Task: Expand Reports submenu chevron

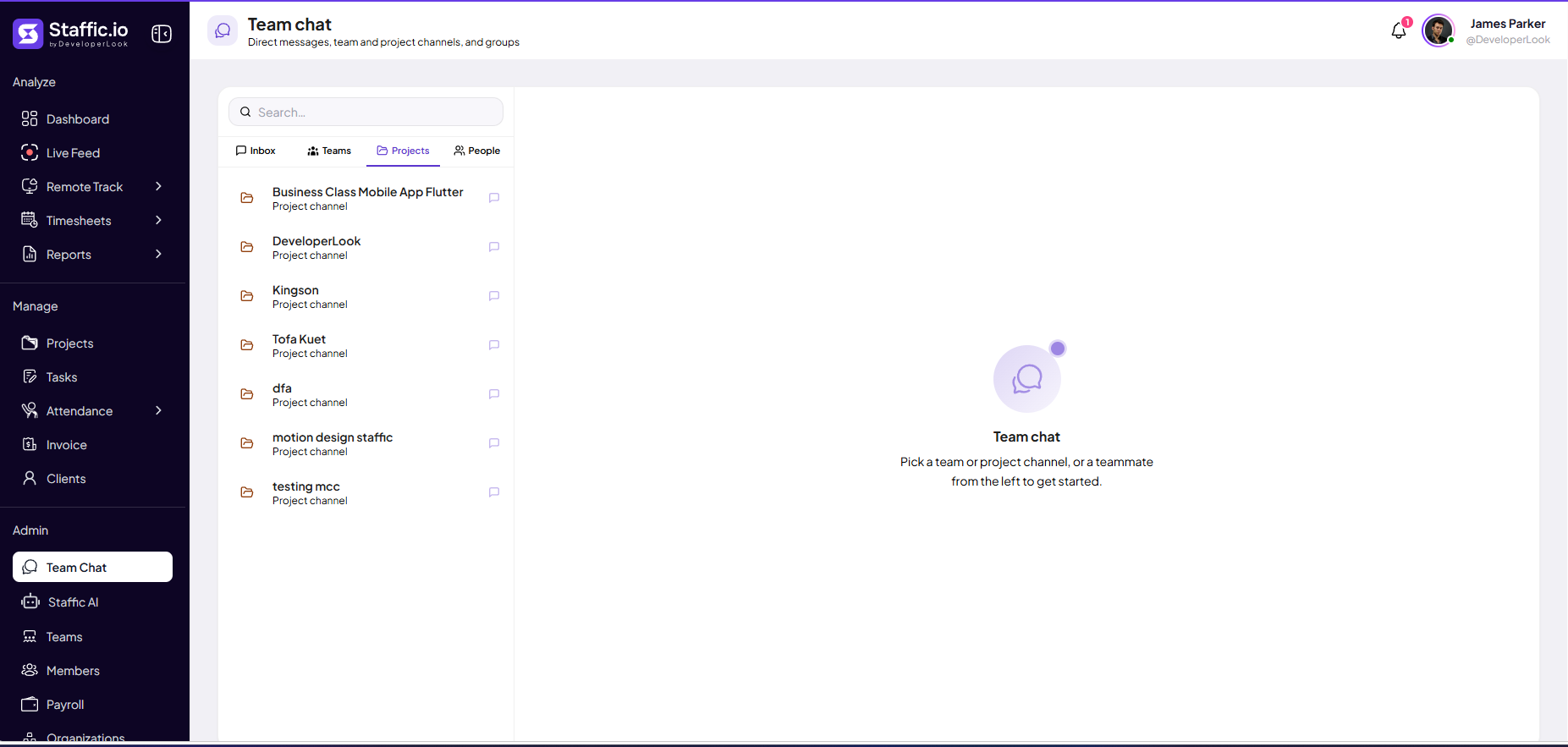Action: point(158,254)
